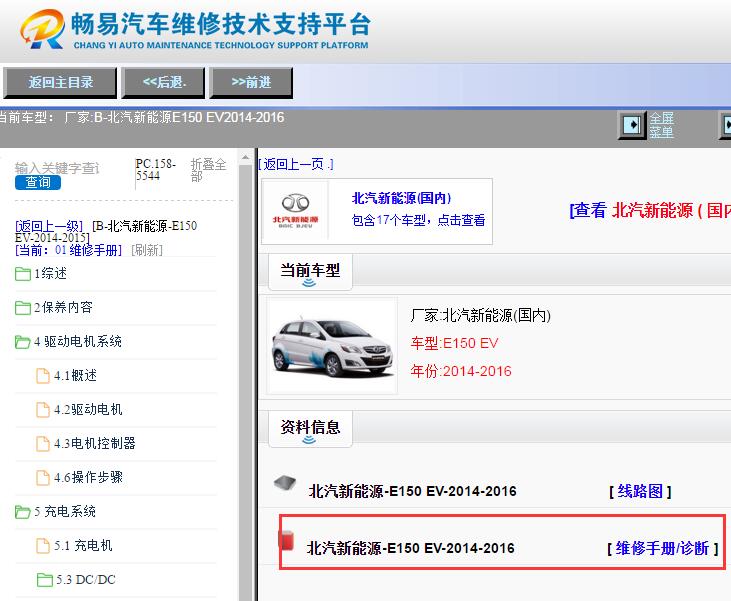
Task: Select the 2保养内容 tree label
Action: pyautogui.click(x=63, y=307)
